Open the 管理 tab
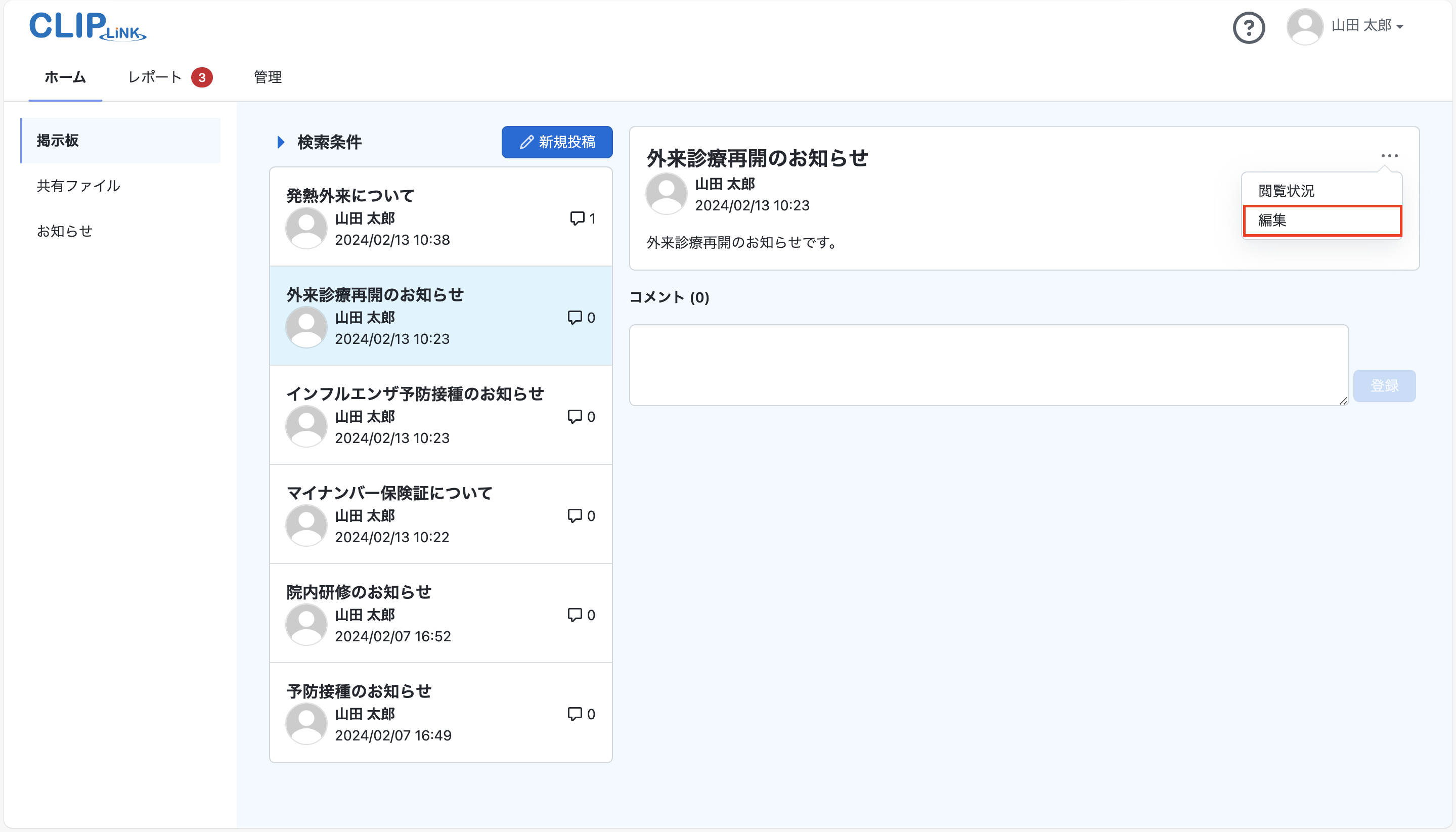The height and width of the screenshot is (832, 1456). click(x=268, y=77)
